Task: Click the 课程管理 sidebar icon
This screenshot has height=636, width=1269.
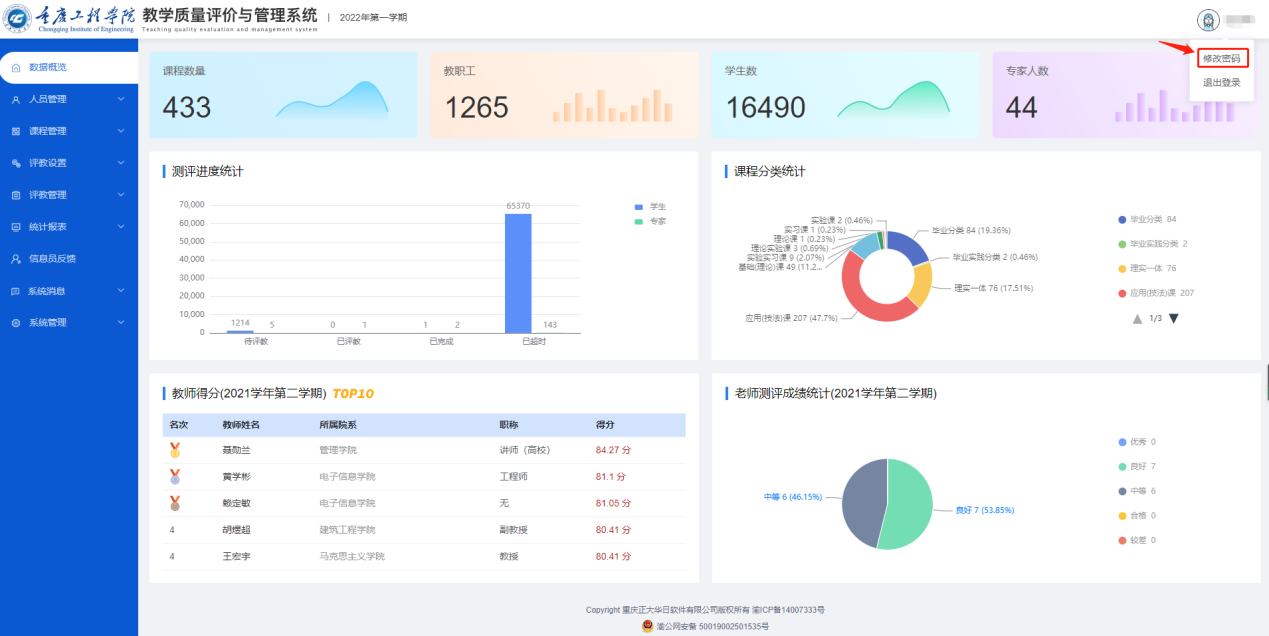Action: click(16, 131)
